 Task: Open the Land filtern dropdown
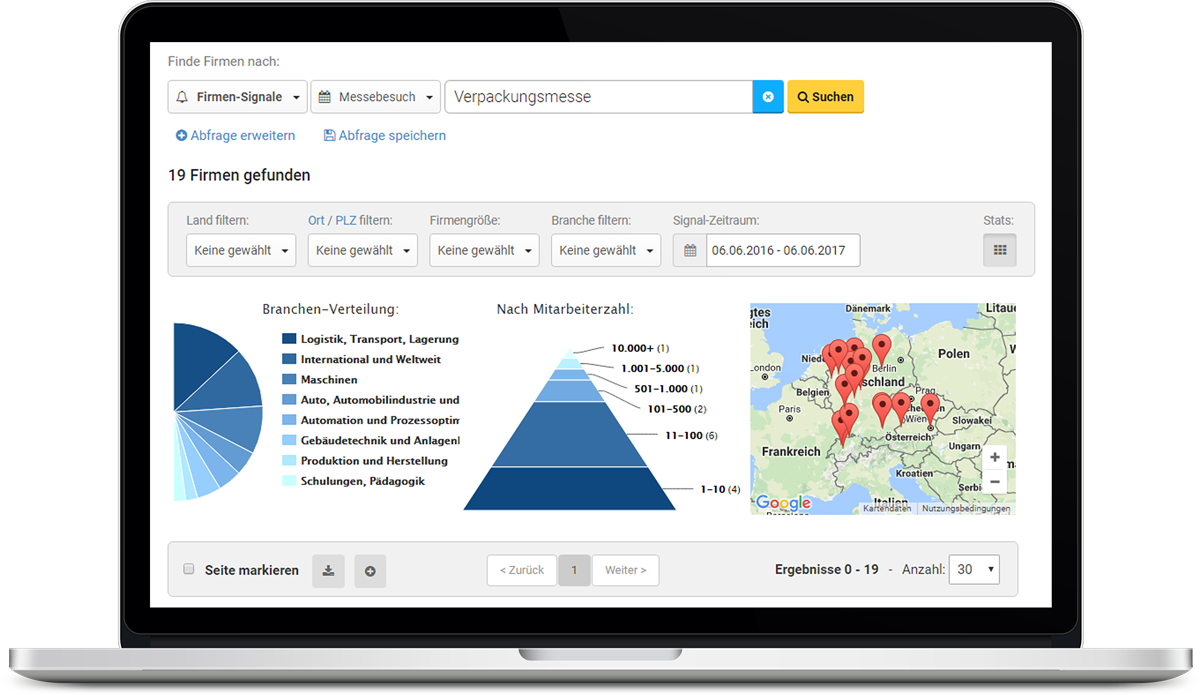(x=240, y=250)
